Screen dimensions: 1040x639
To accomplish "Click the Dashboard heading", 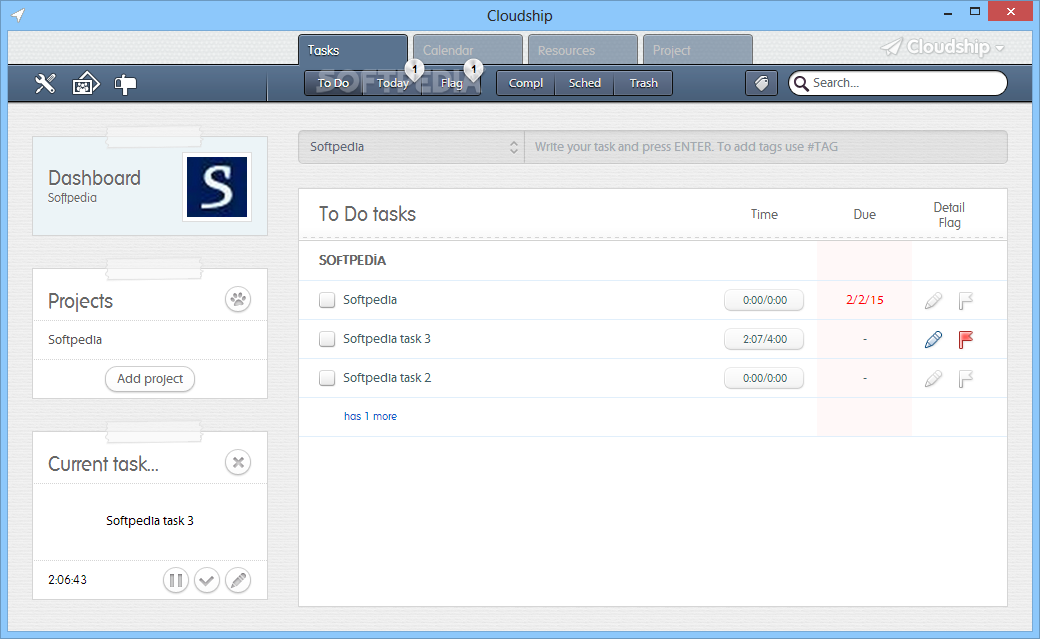I will [94, 178].
